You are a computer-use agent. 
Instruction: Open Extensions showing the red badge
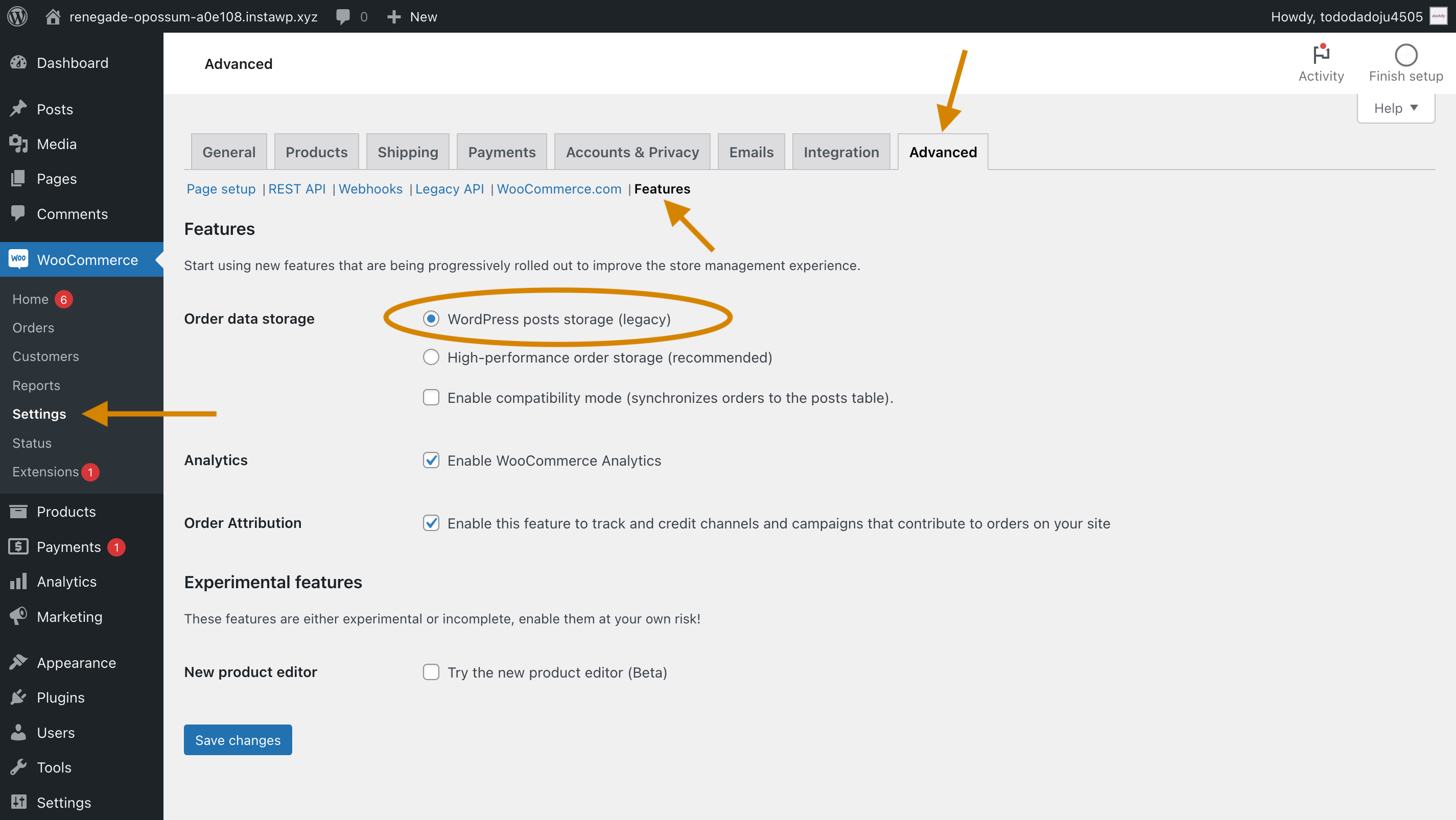pos(45,472)
